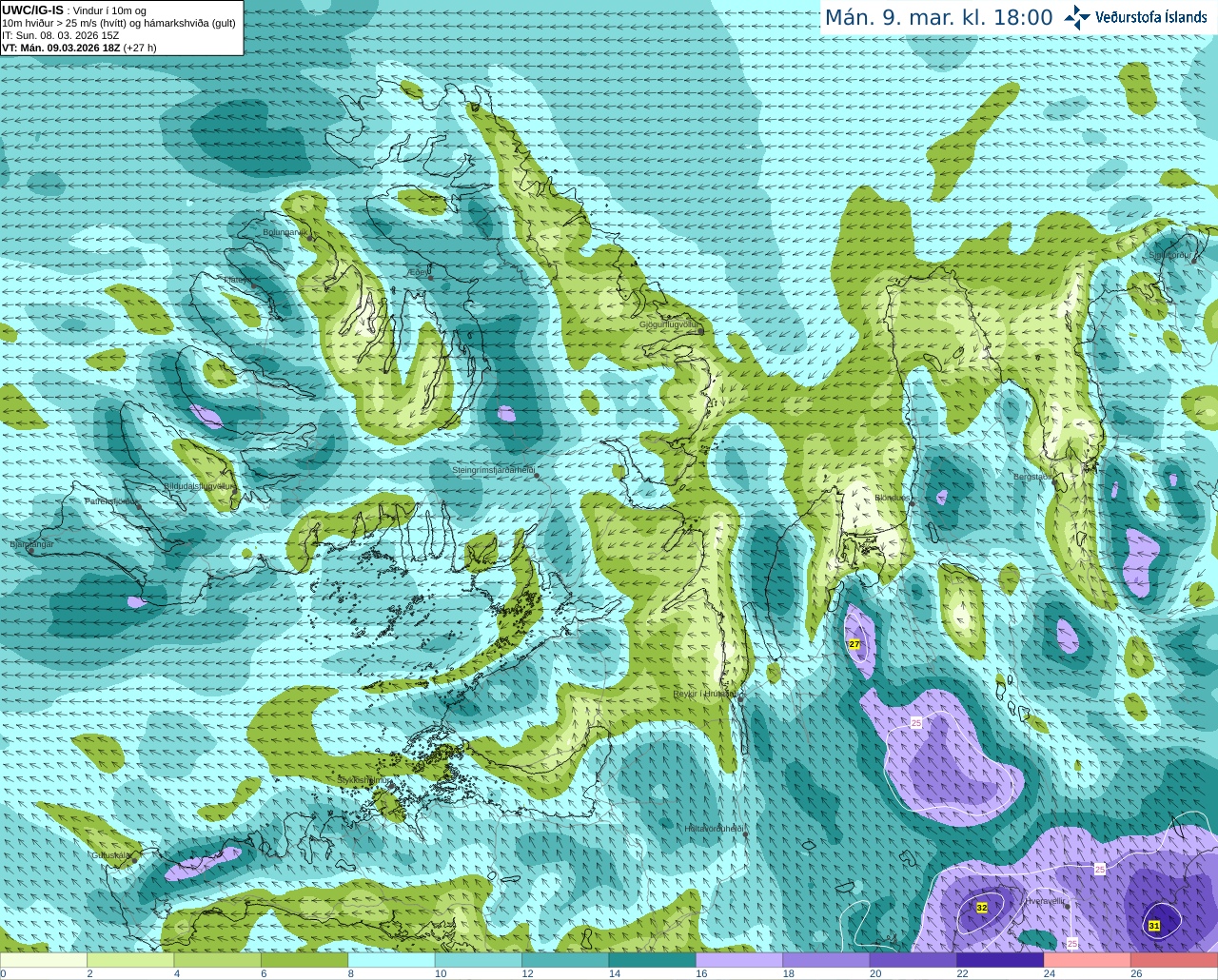The width and height of the screenshot is (1218, 980).
Task: Click the legend scale number 8
Action: [x=351, y=973]
